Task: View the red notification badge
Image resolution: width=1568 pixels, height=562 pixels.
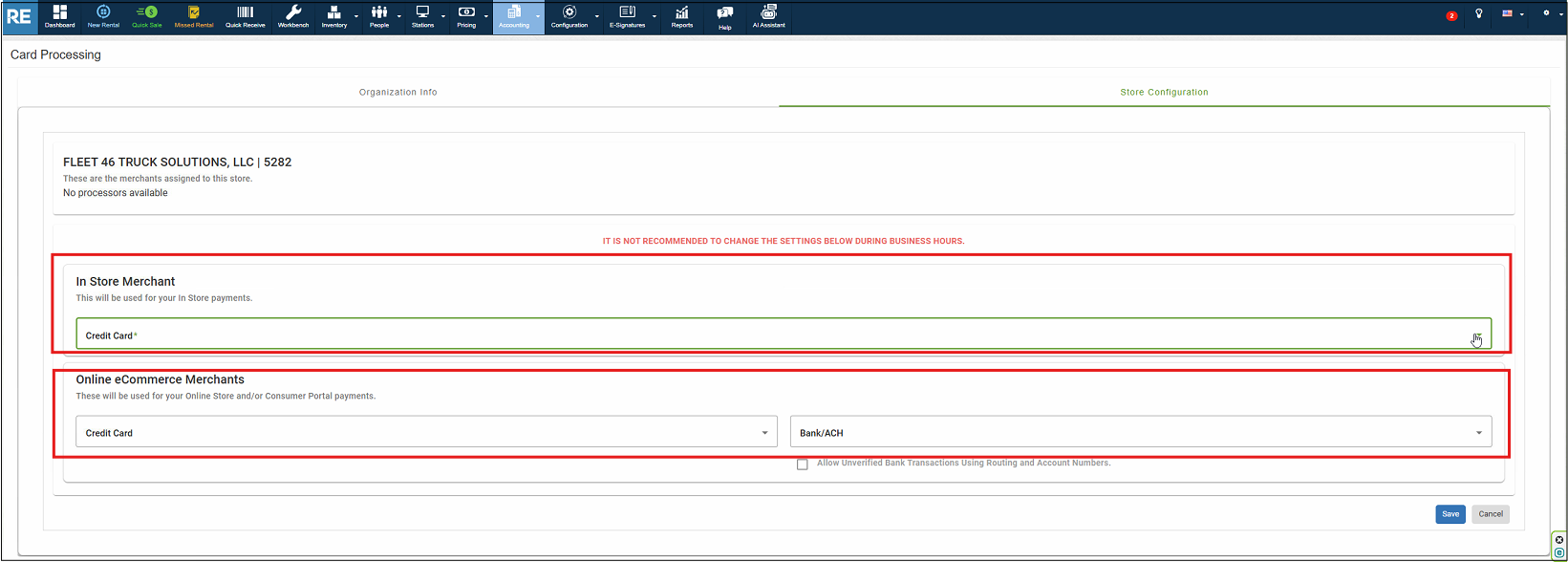Action: point(1451,15)
